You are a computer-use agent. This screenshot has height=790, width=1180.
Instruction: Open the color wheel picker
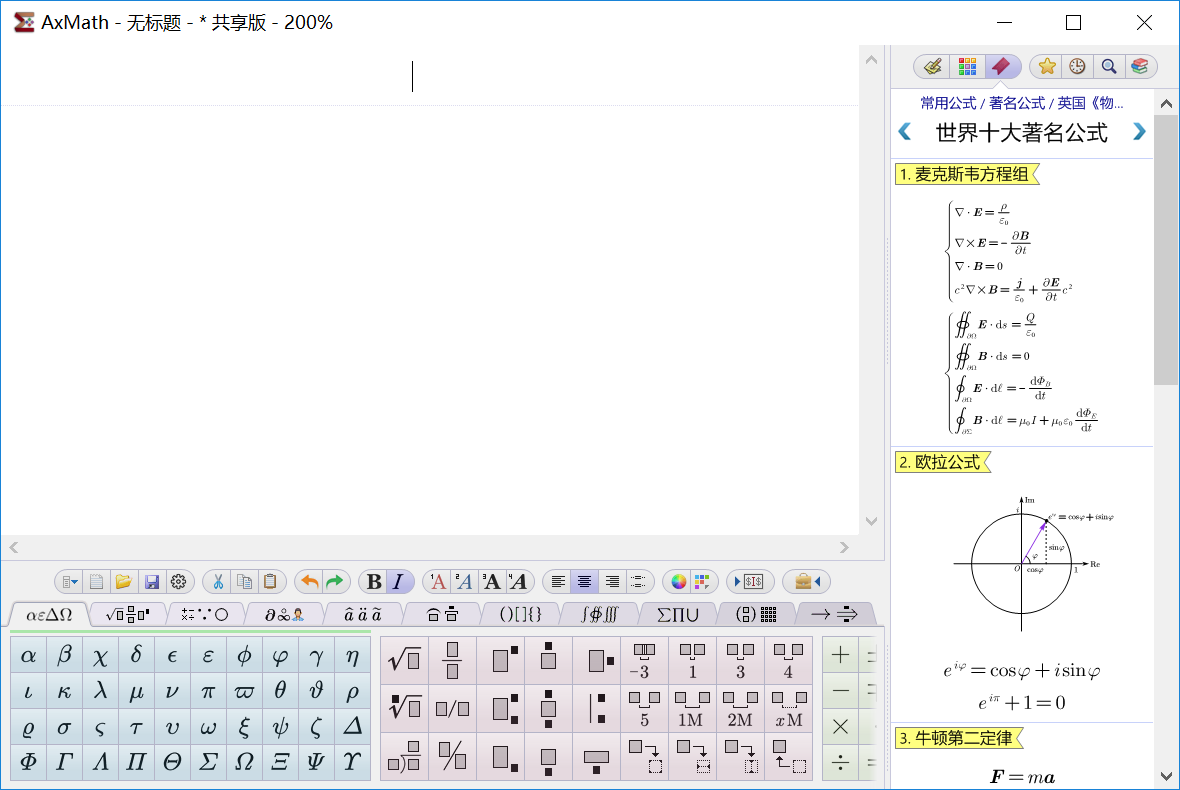(x=679, y=582)
